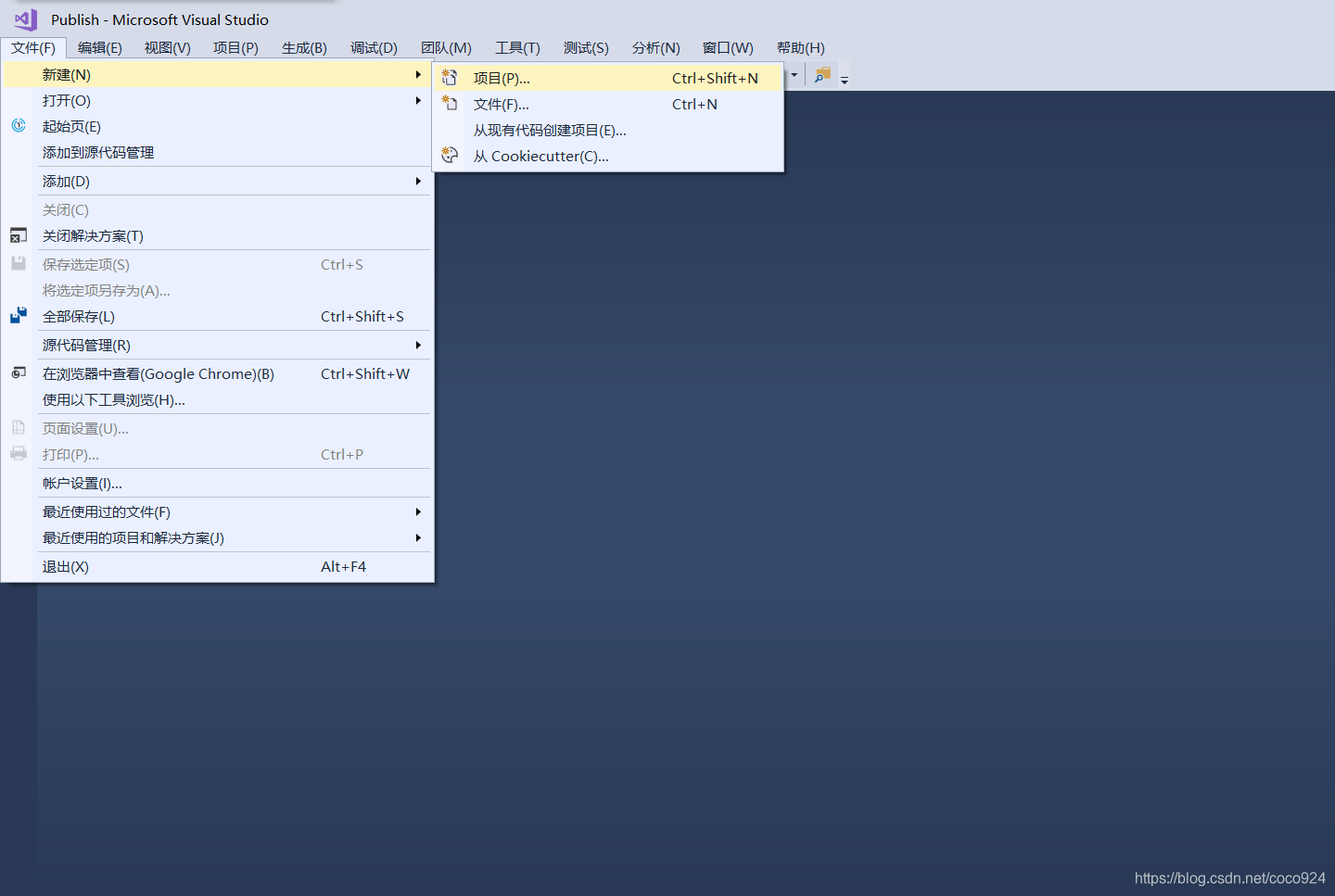
Task: Expand the 最近使用过的文件(F) submenu arrow
Action: 418,511
